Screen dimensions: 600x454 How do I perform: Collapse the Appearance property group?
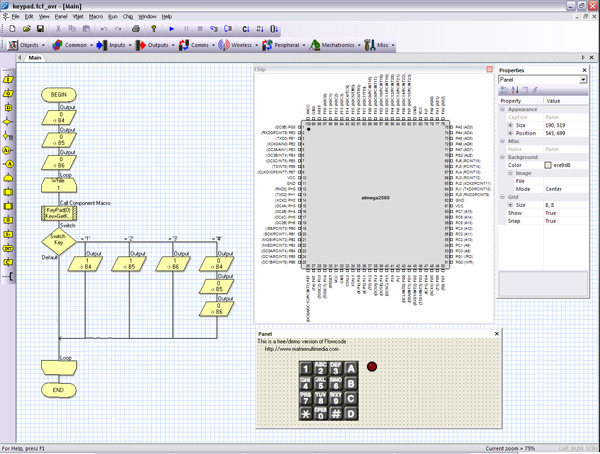(x=502, y=109)
